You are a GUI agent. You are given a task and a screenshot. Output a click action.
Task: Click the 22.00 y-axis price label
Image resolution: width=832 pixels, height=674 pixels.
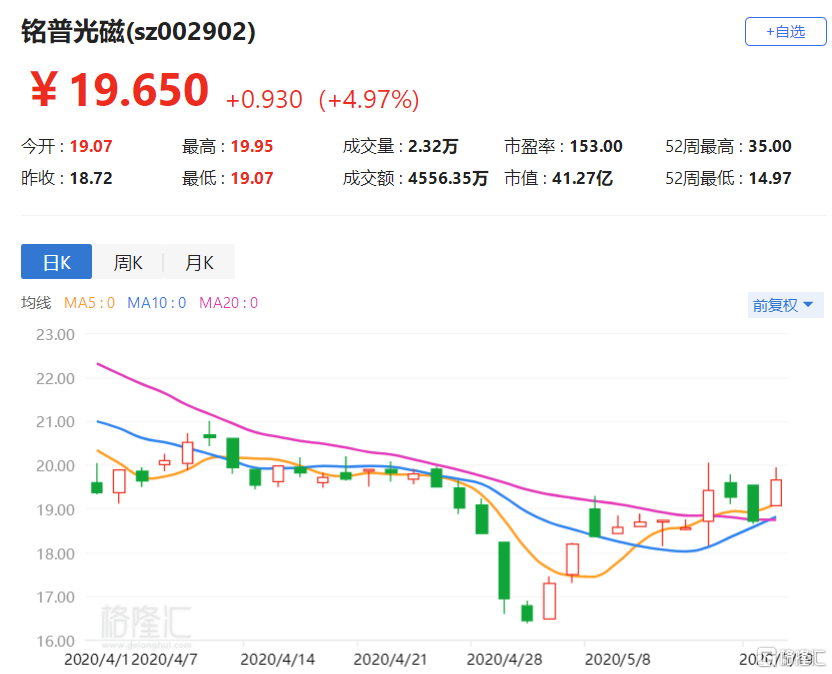pyautogui.click(x=55, y=379)
